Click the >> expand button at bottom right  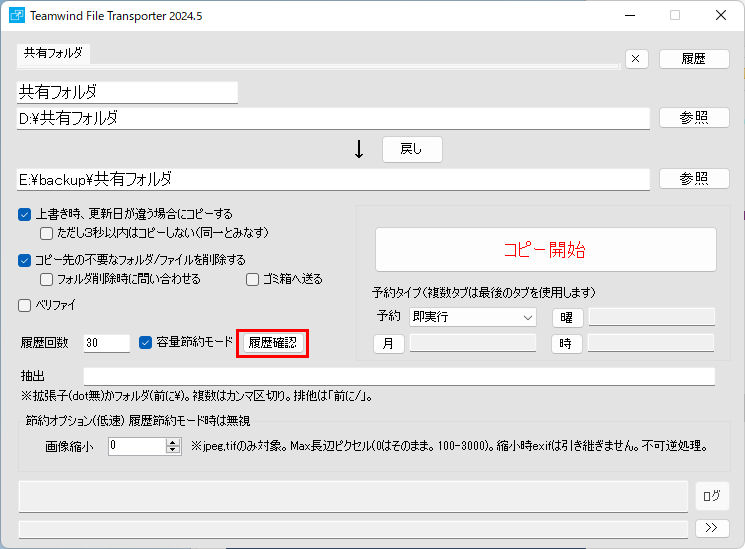[712, 528]
